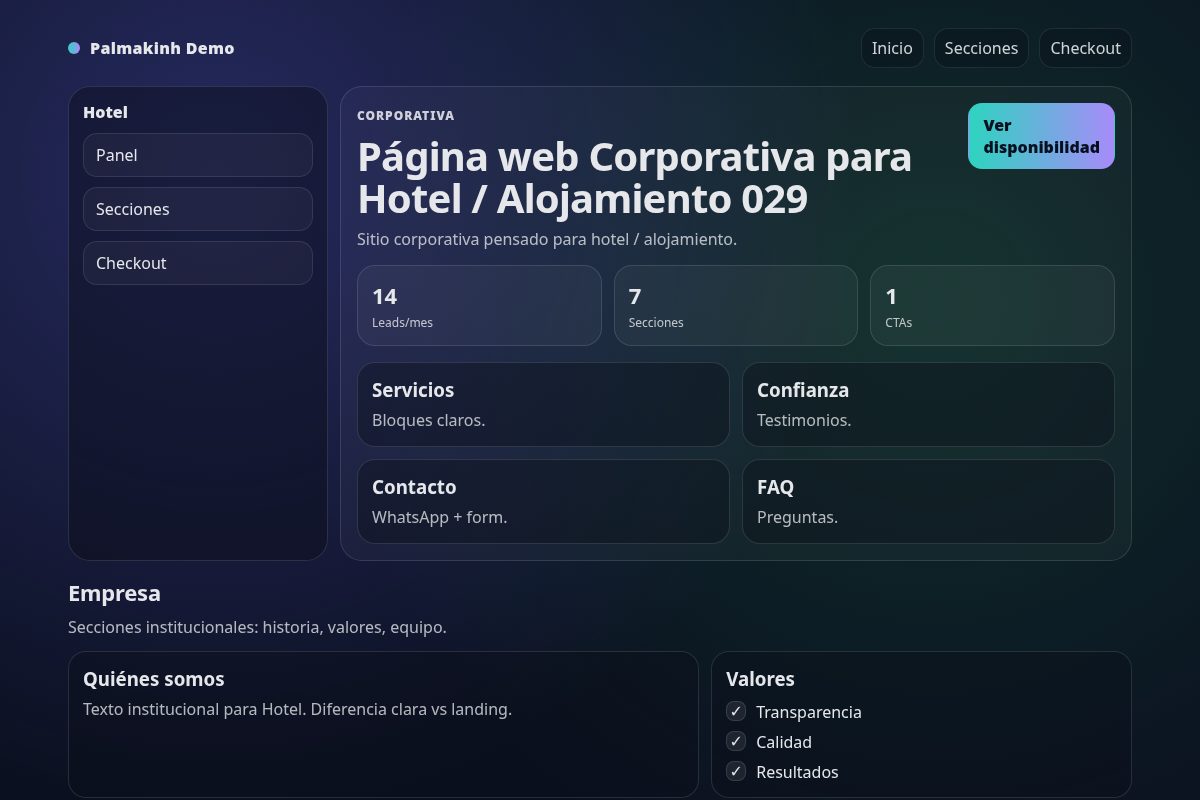Viewport: 1200px width, 800px height.
Task: Open the Contacto WhatsApp card
Action: click(543, 501)
